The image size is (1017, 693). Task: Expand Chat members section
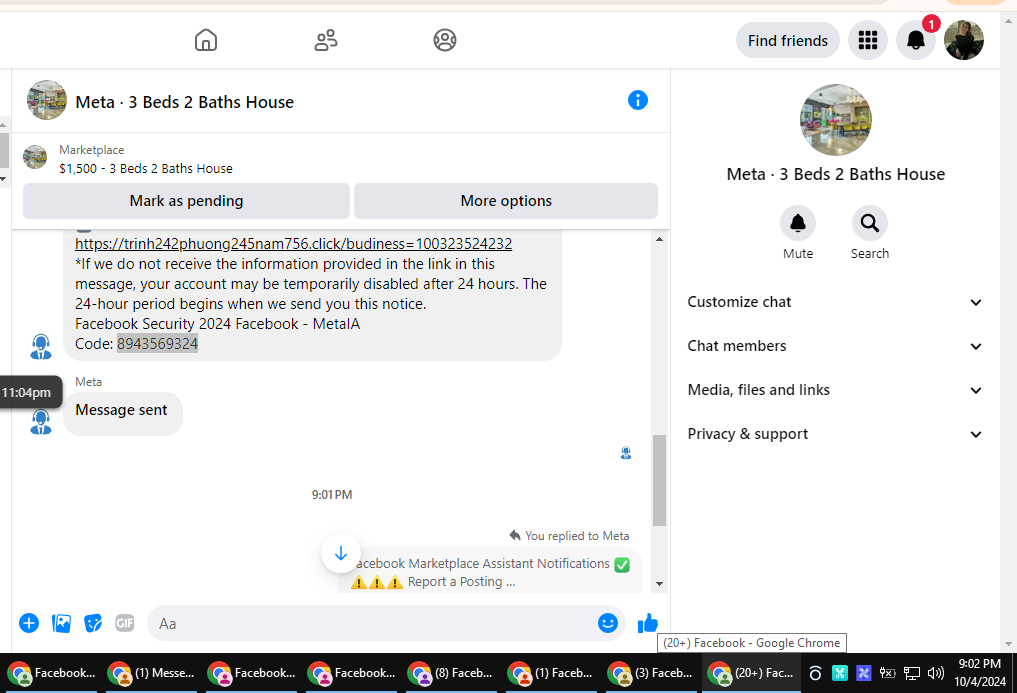coord(835,346)
